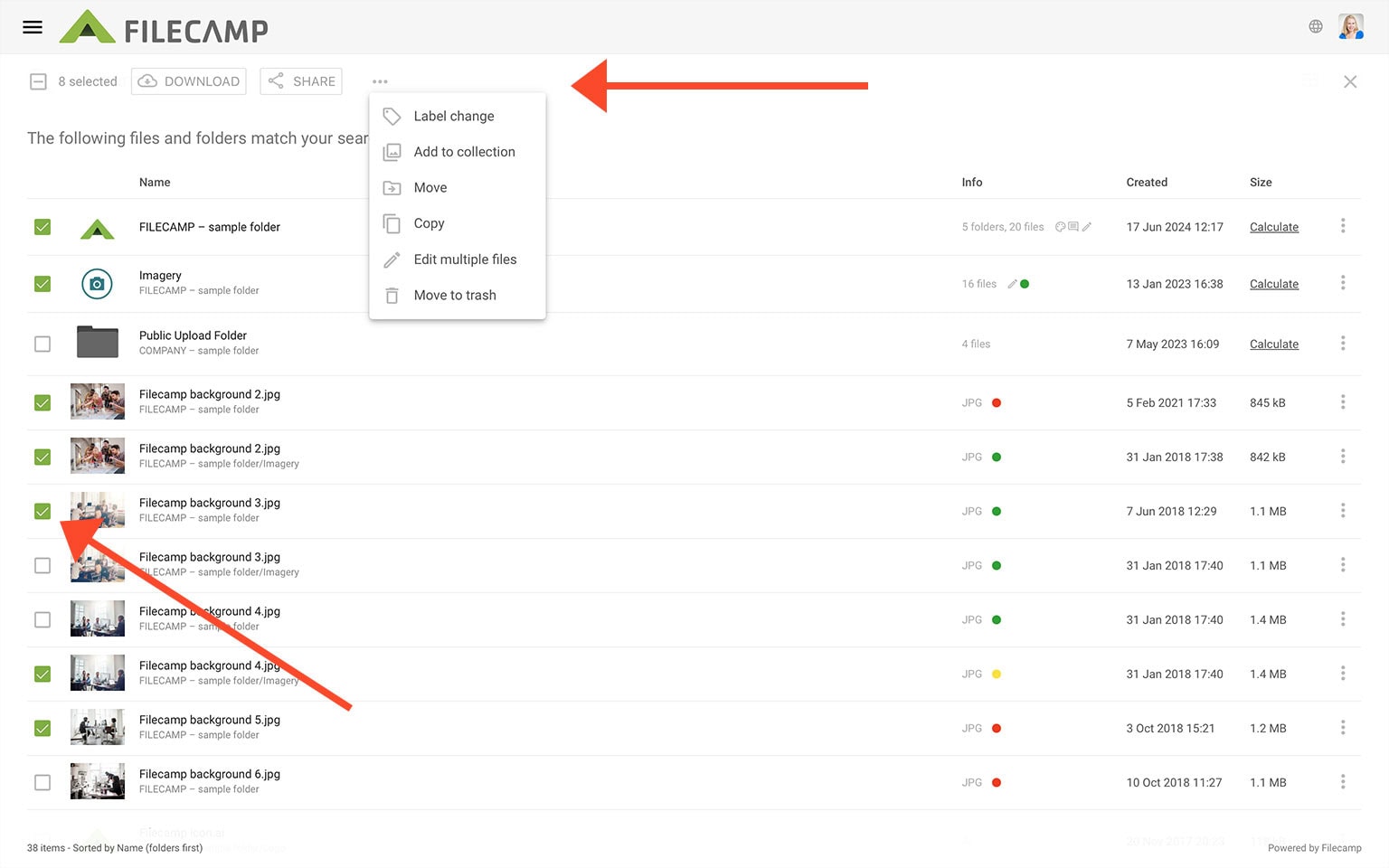Open options menu for FILECAMP – sample folder row
Screen dimensions: 1389x868
(1343, 225)
